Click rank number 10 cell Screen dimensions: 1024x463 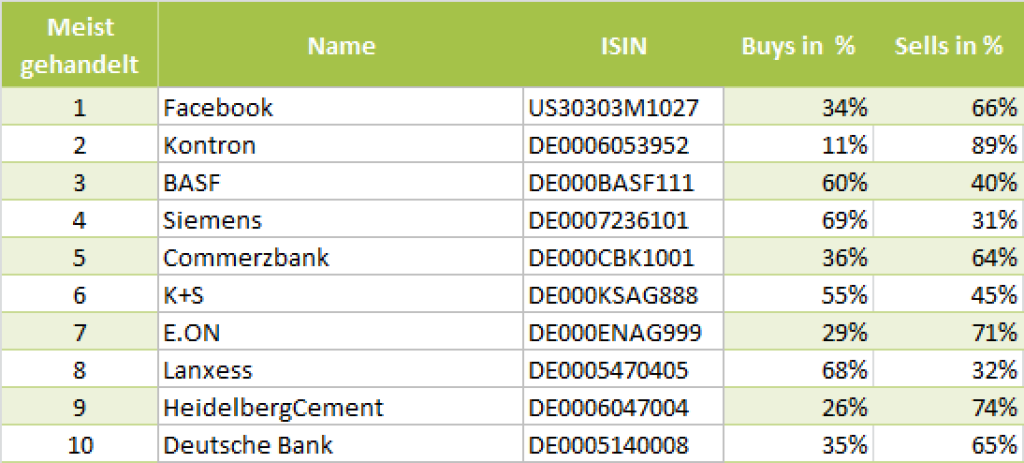(79, 445)
